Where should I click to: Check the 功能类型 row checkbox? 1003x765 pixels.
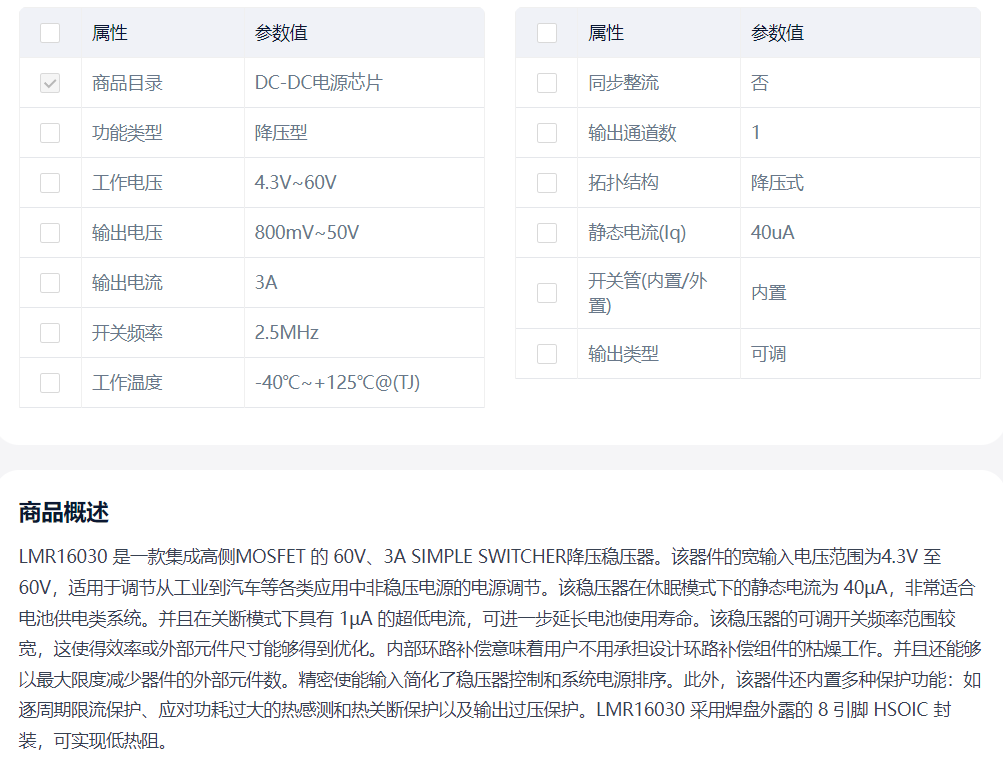pyautogui.click(x=50, y=133)
